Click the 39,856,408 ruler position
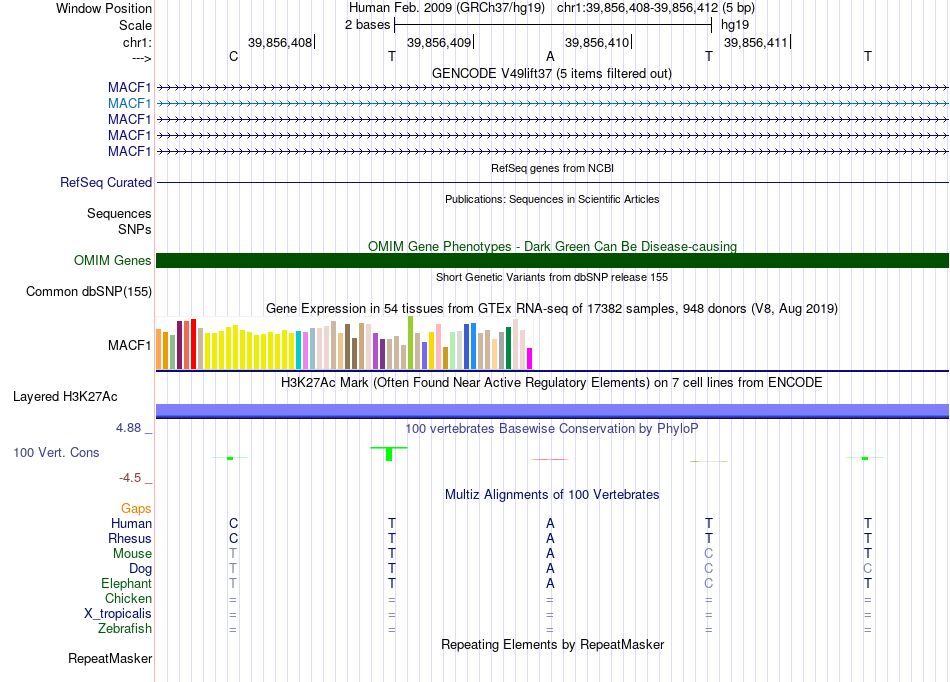This screenshot has width=950, height=682. (280, 42)
